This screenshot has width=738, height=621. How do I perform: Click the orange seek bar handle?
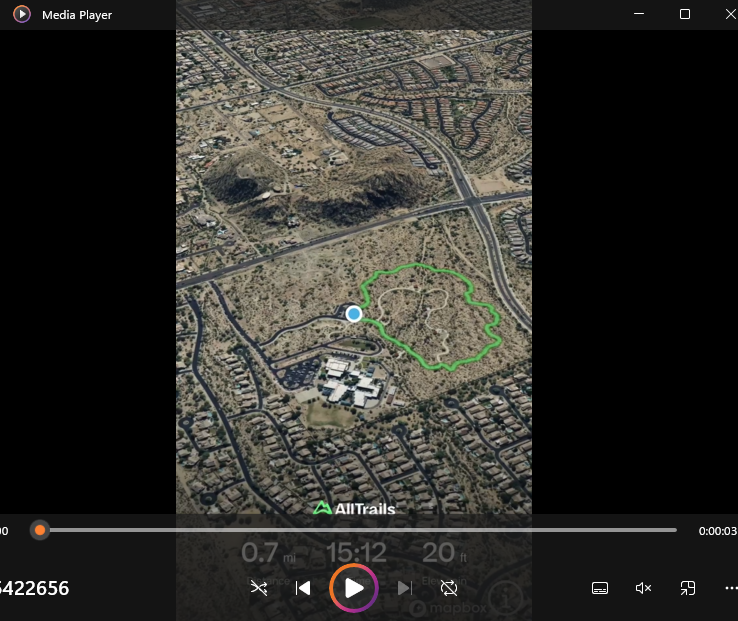coord(40,530)
